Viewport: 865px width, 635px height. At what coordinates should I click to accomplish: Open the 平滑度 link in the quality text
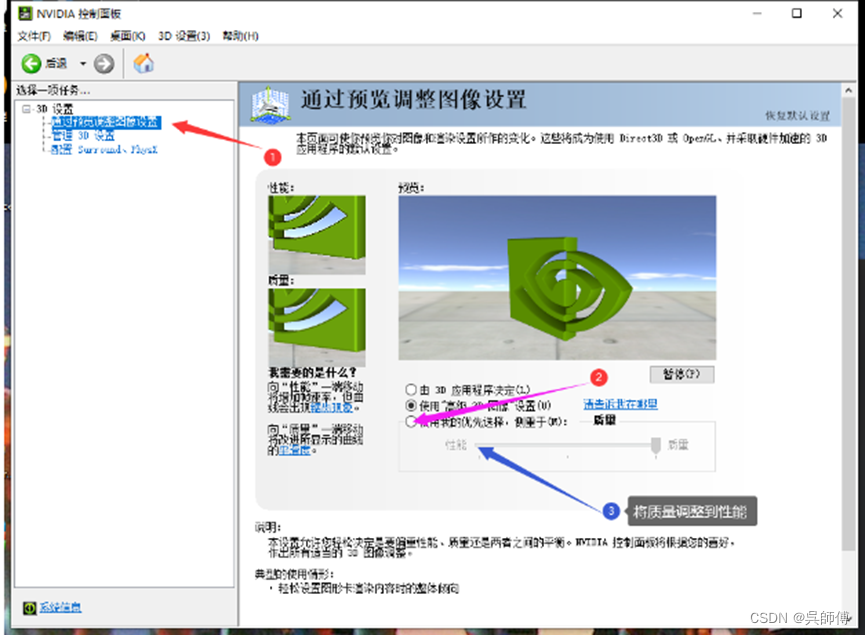(294, 450)
